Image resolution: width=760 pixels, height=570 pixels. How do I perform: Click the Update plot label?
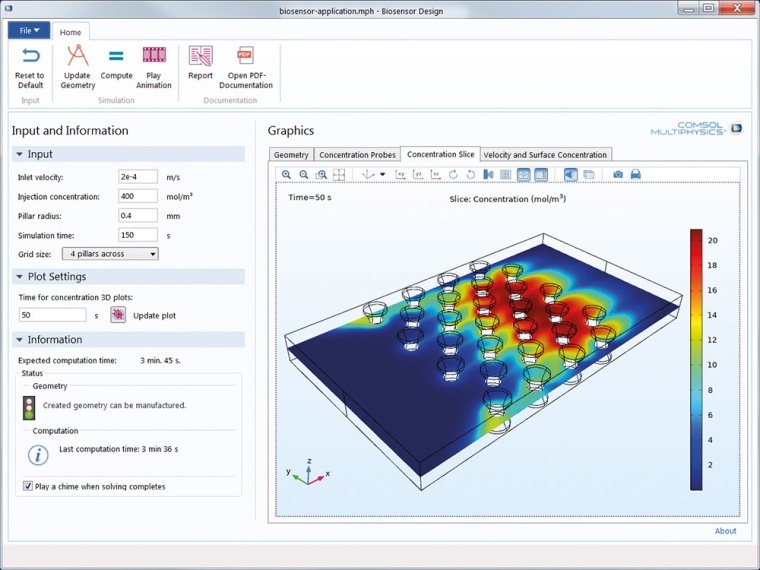pyautogui.click(x=154, y=316)
